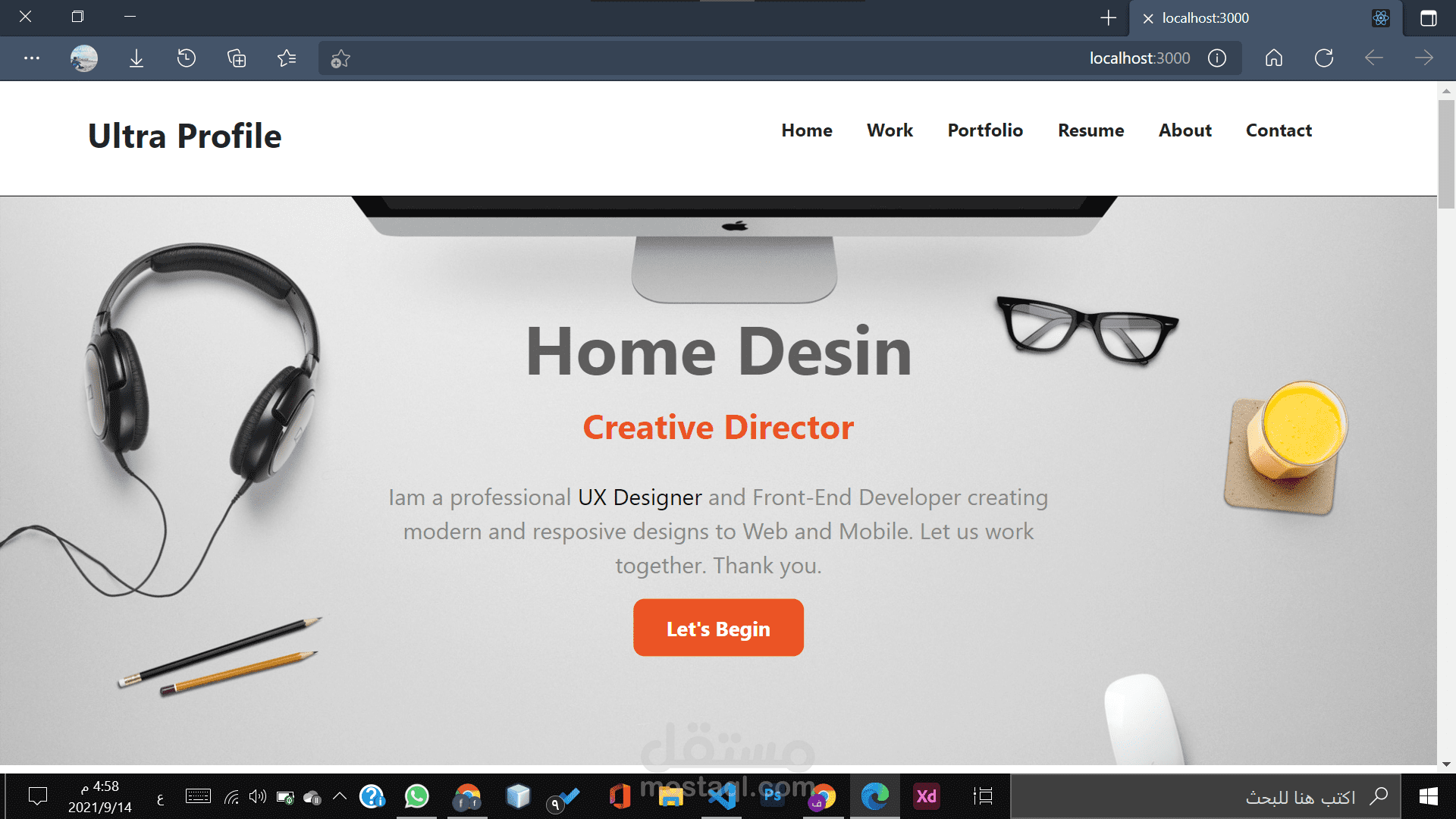Click the site information icon next to URL
The image size is (1456, 819).
click(1220, 58)
